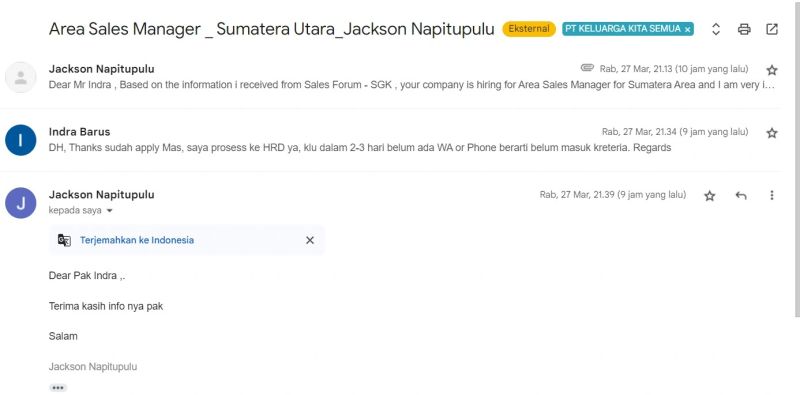800x395 pixels.
Task: Show trimmed content ellipsis button
Action: click(x=58, y=388)
